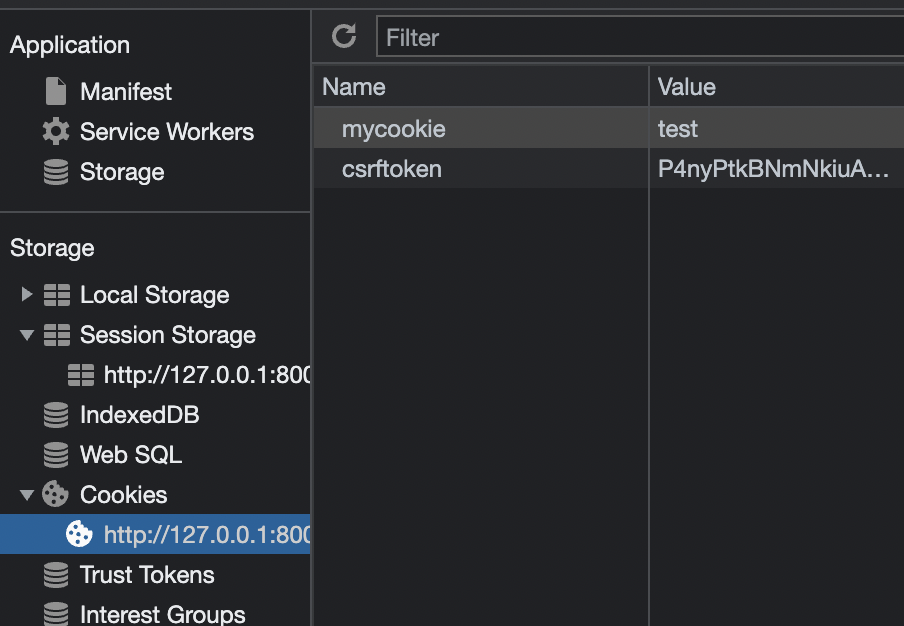
Task: Collapse the Cookies tree arrow
Action: (27, 495)
